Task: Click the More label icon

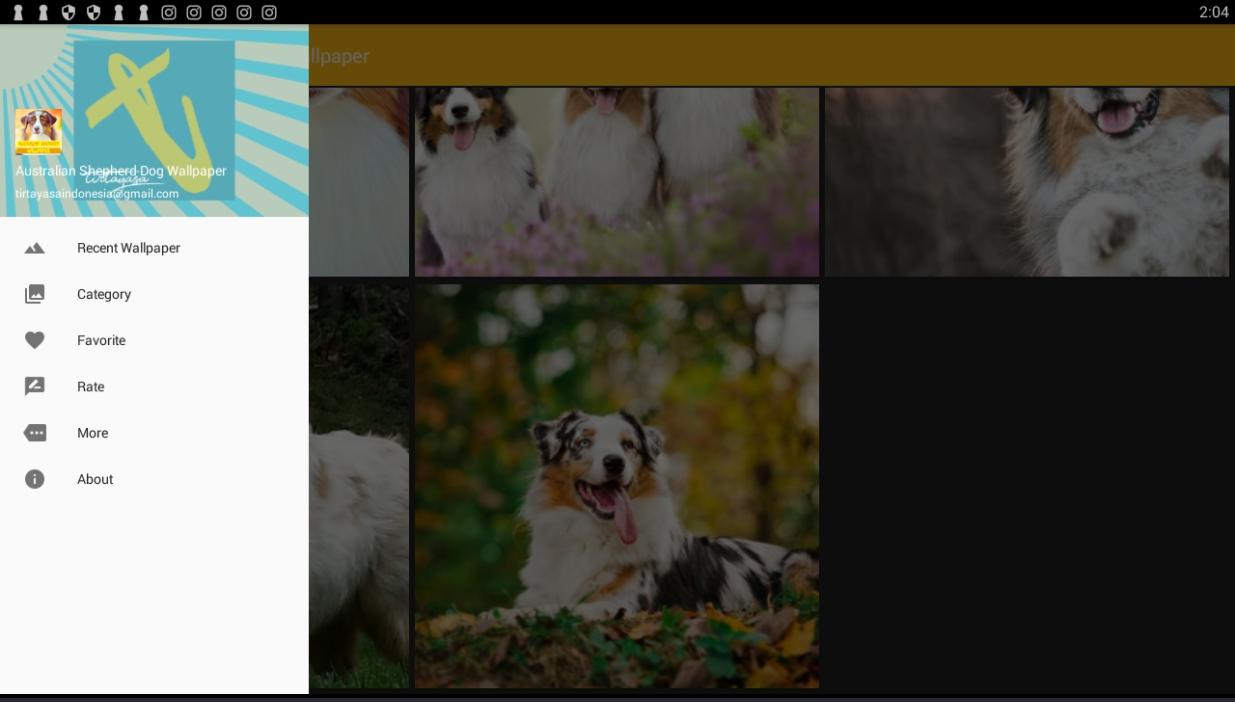Action: [34, 433]
